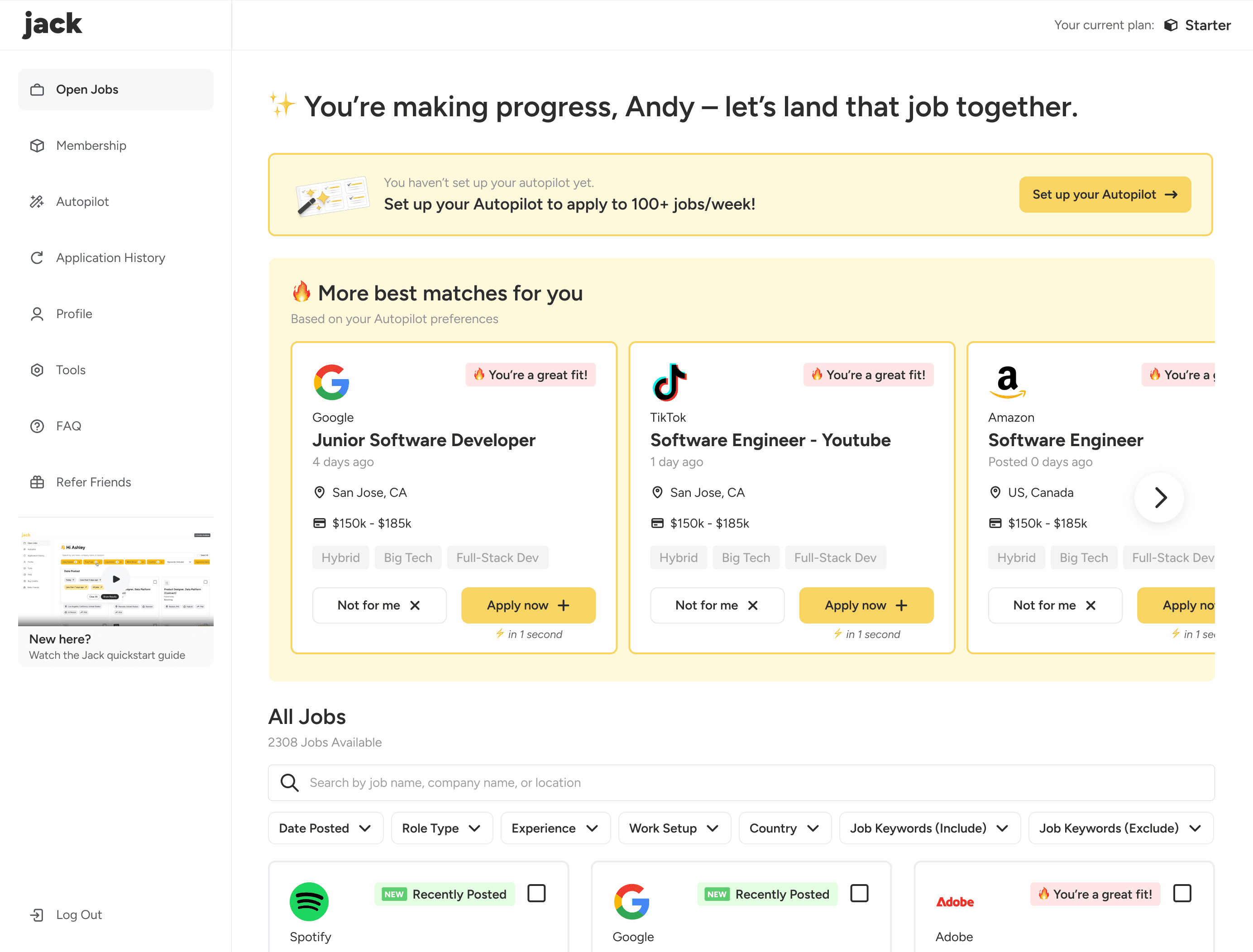Check the Spotify job checkbox
Image resolution: width=1253 pixels, height=952 pixels.
coord(536,893)
